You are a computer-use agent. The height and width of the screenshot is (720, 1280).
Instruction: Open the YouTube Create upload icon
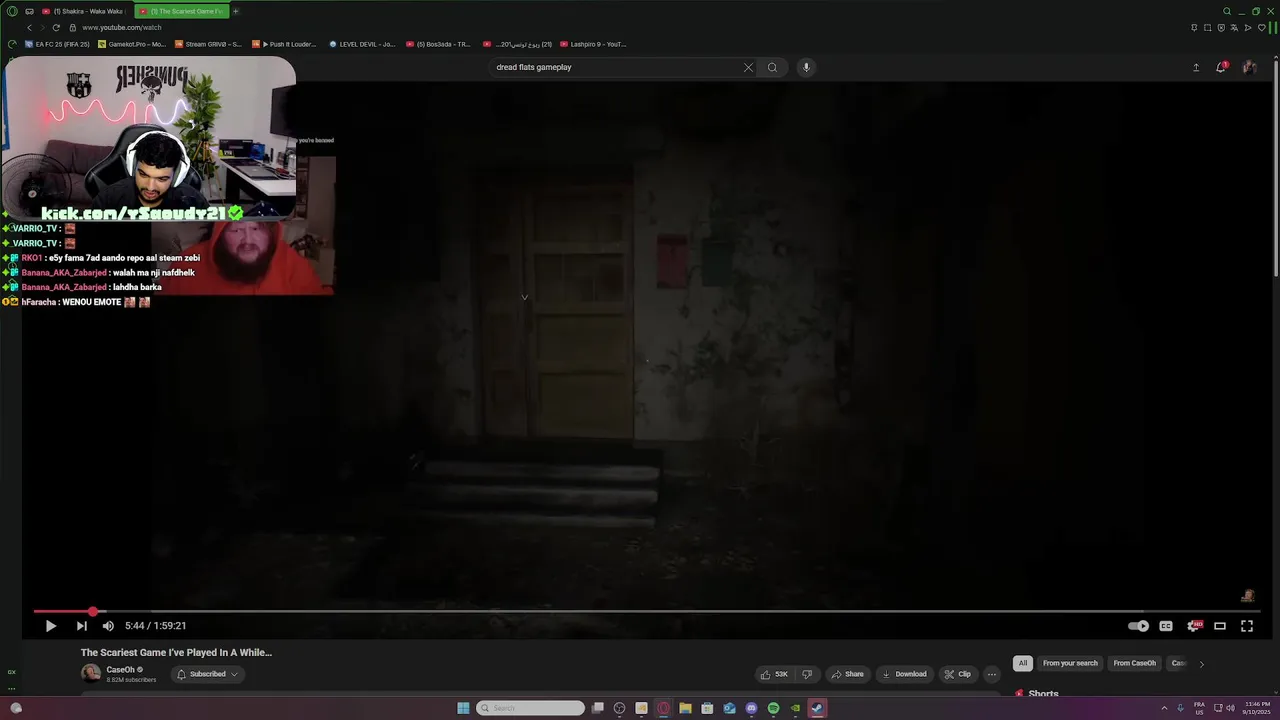coord(1196,67)
